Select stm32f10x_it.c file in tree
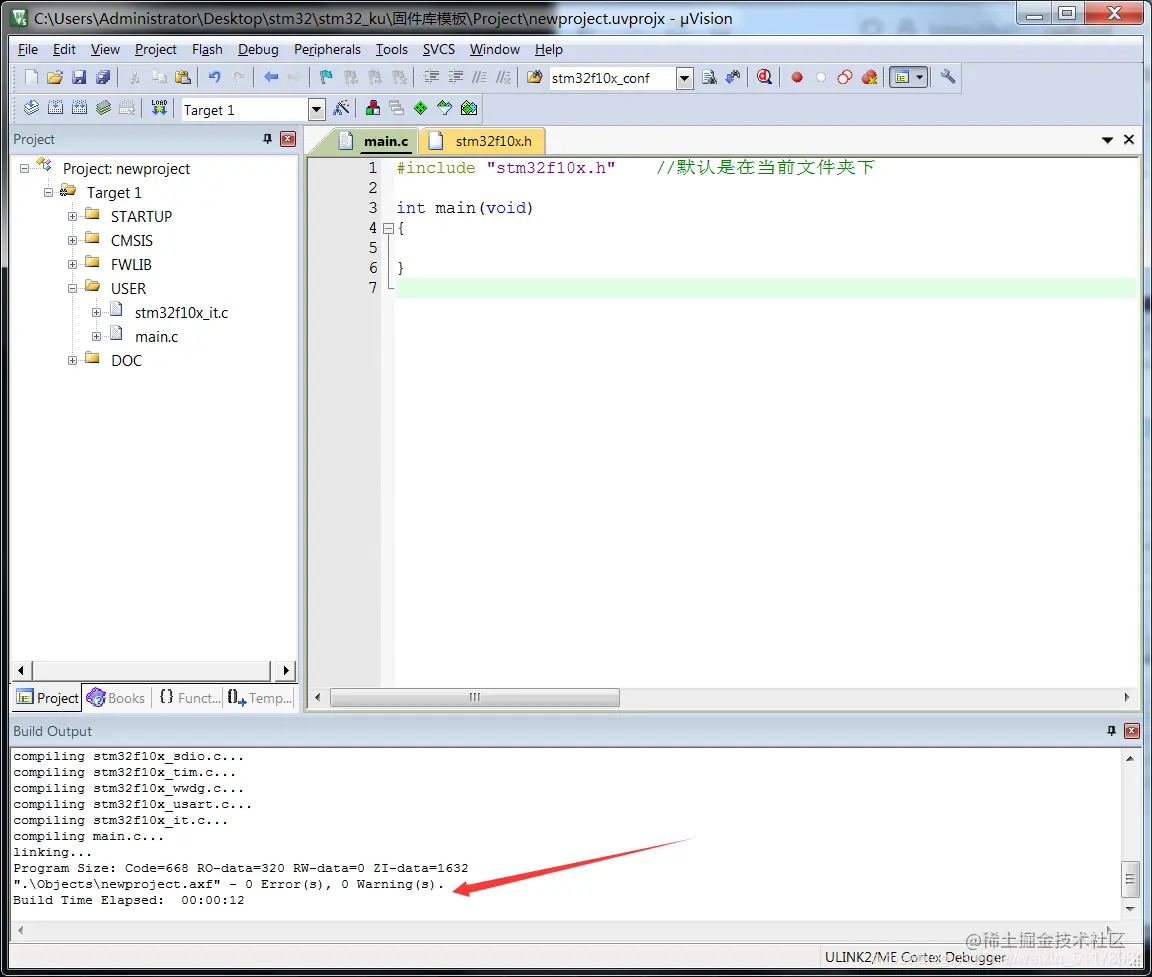This screenshot has height=977, width=1152. pyautogui.click(x=181, y=312)
